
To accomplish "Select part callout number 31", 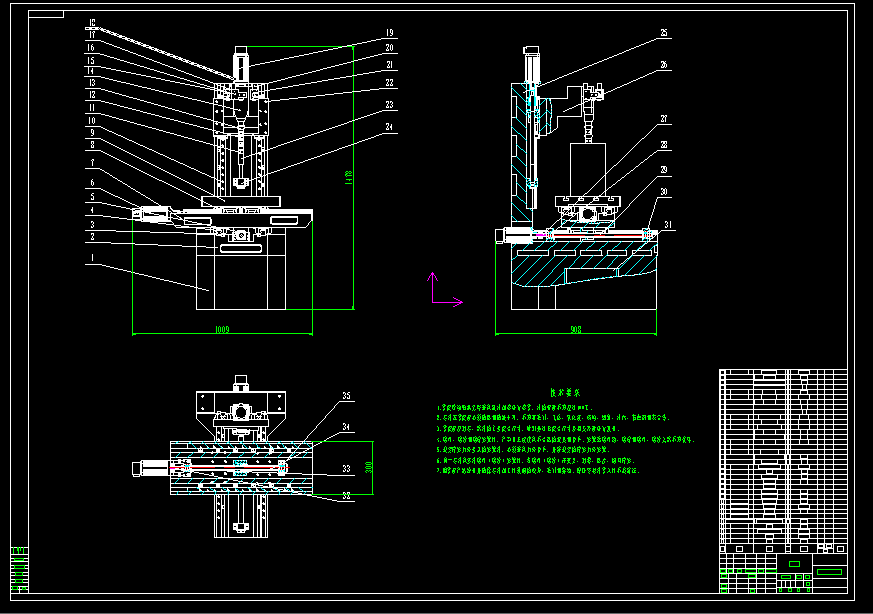I will click(x=668, y=224).
